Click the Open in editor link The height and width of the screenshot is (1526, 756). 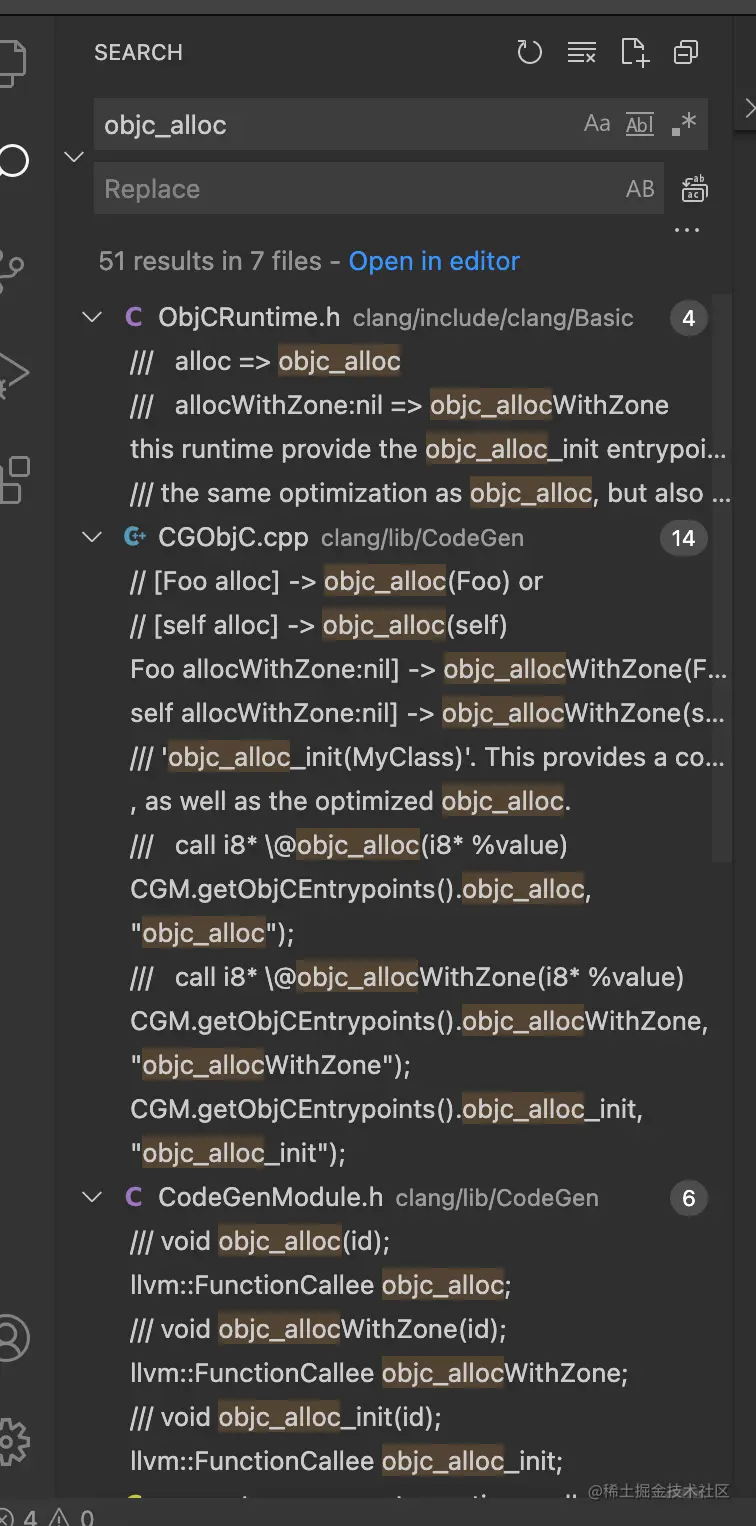[x=434, y=262]
